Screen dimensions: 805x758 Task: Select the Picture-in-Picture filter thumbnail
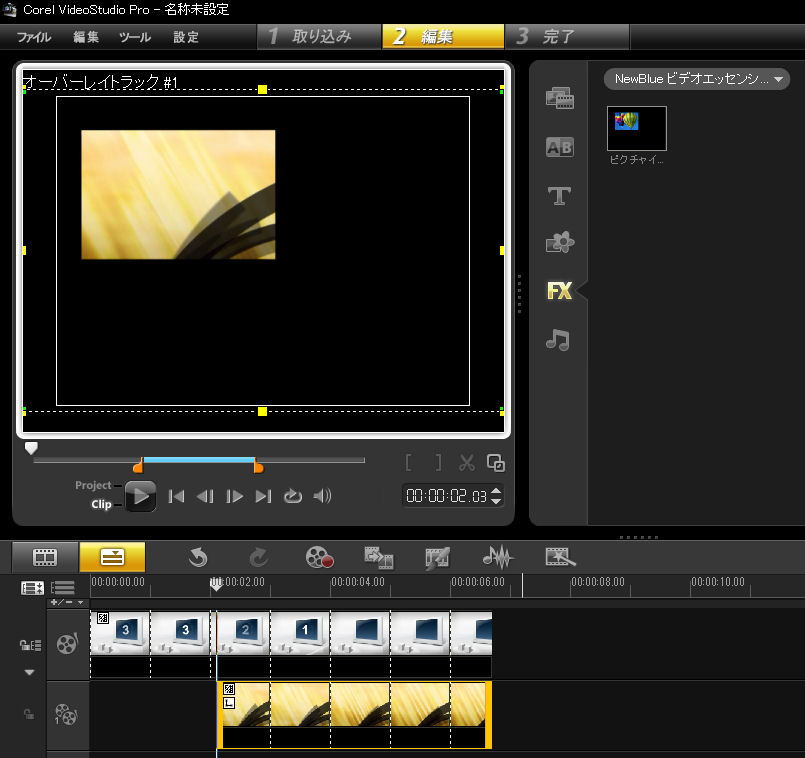point(637,128)
